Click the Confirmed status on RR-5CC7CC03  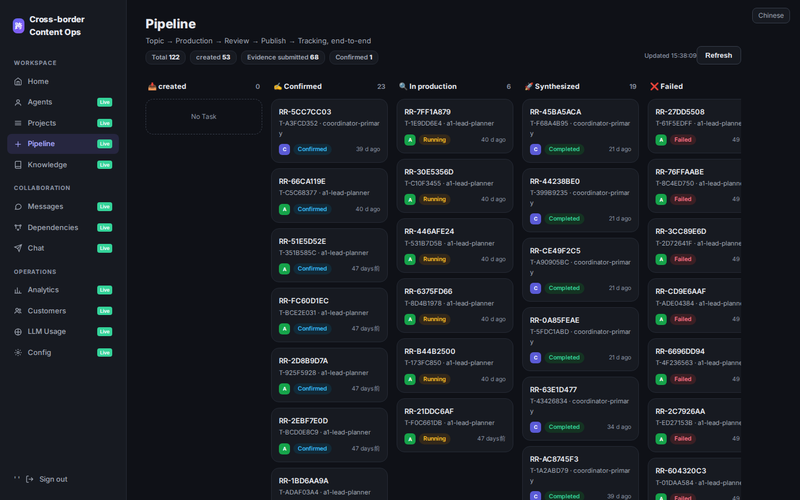312,149
